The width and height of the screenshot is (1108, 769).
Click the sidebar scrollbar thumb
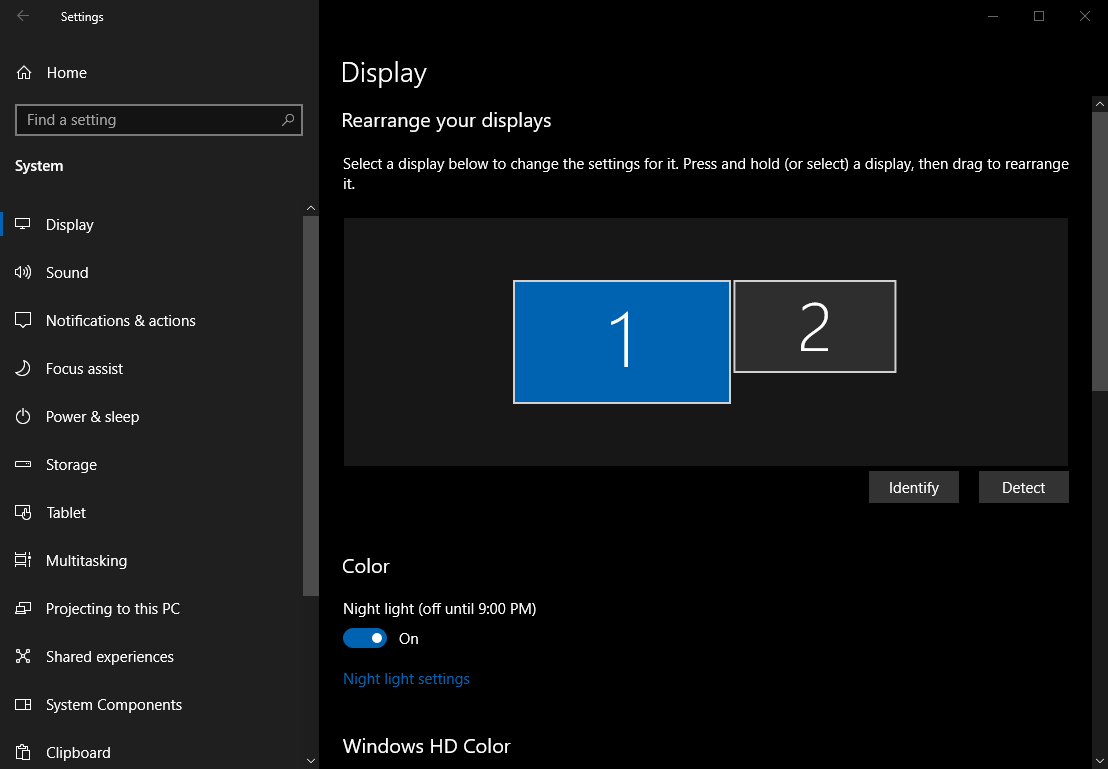click(311, 406)
